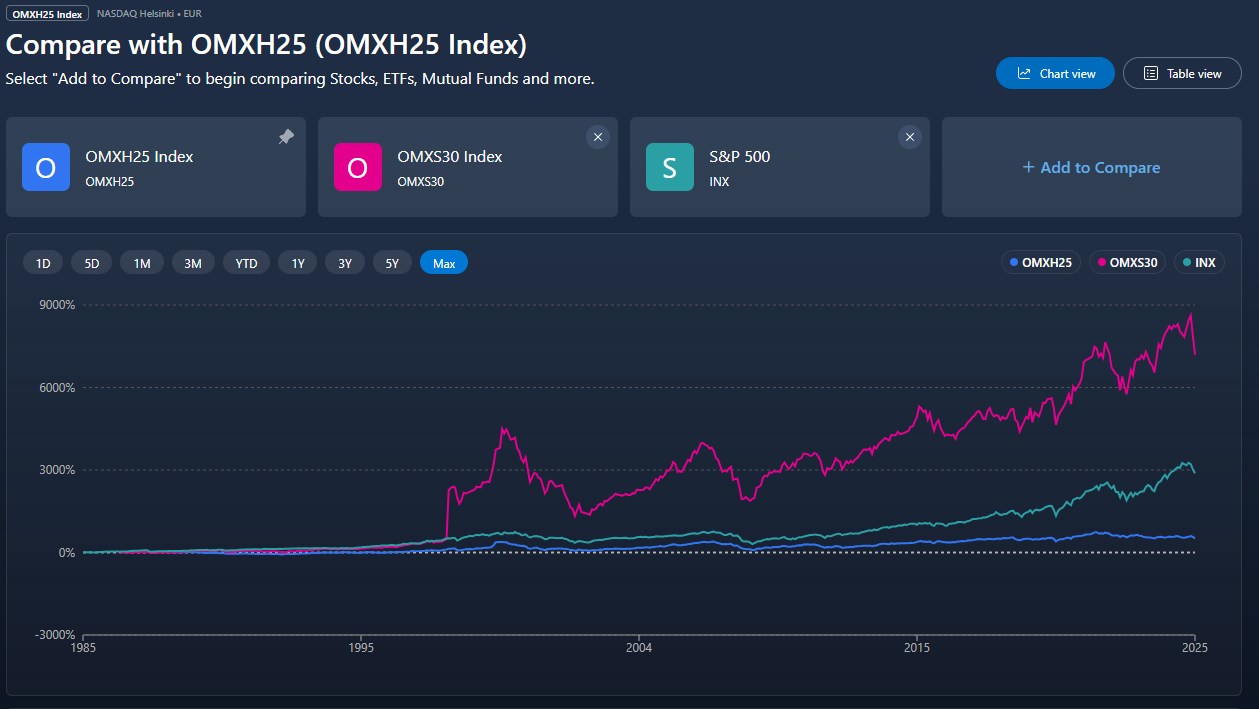Click Add to Compare
The height and width of the screenshot is (709, 1259).
coord(1091,167)
